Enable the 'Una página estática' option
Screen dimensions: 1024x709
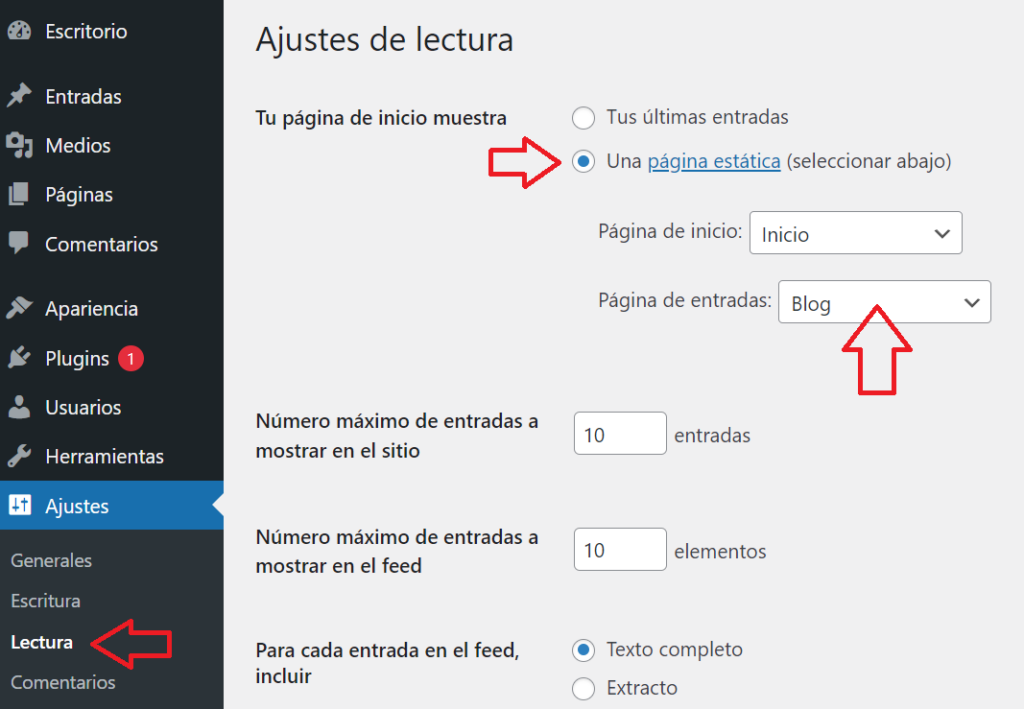point(583,160)
